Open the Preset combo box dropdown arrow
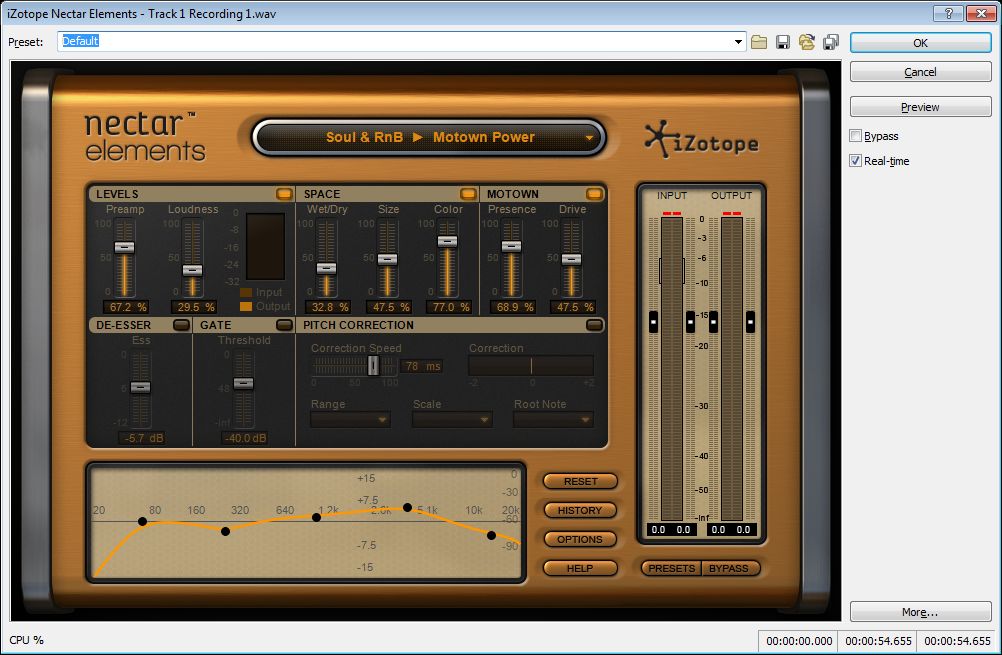 738,42
